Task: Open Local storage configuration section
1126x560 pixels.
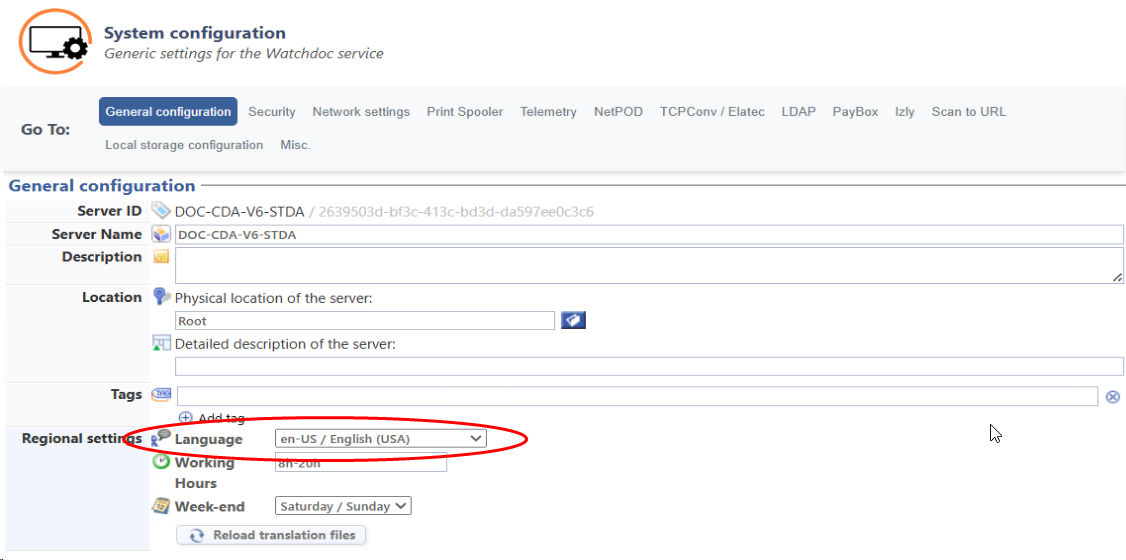Action: [184, 145]
